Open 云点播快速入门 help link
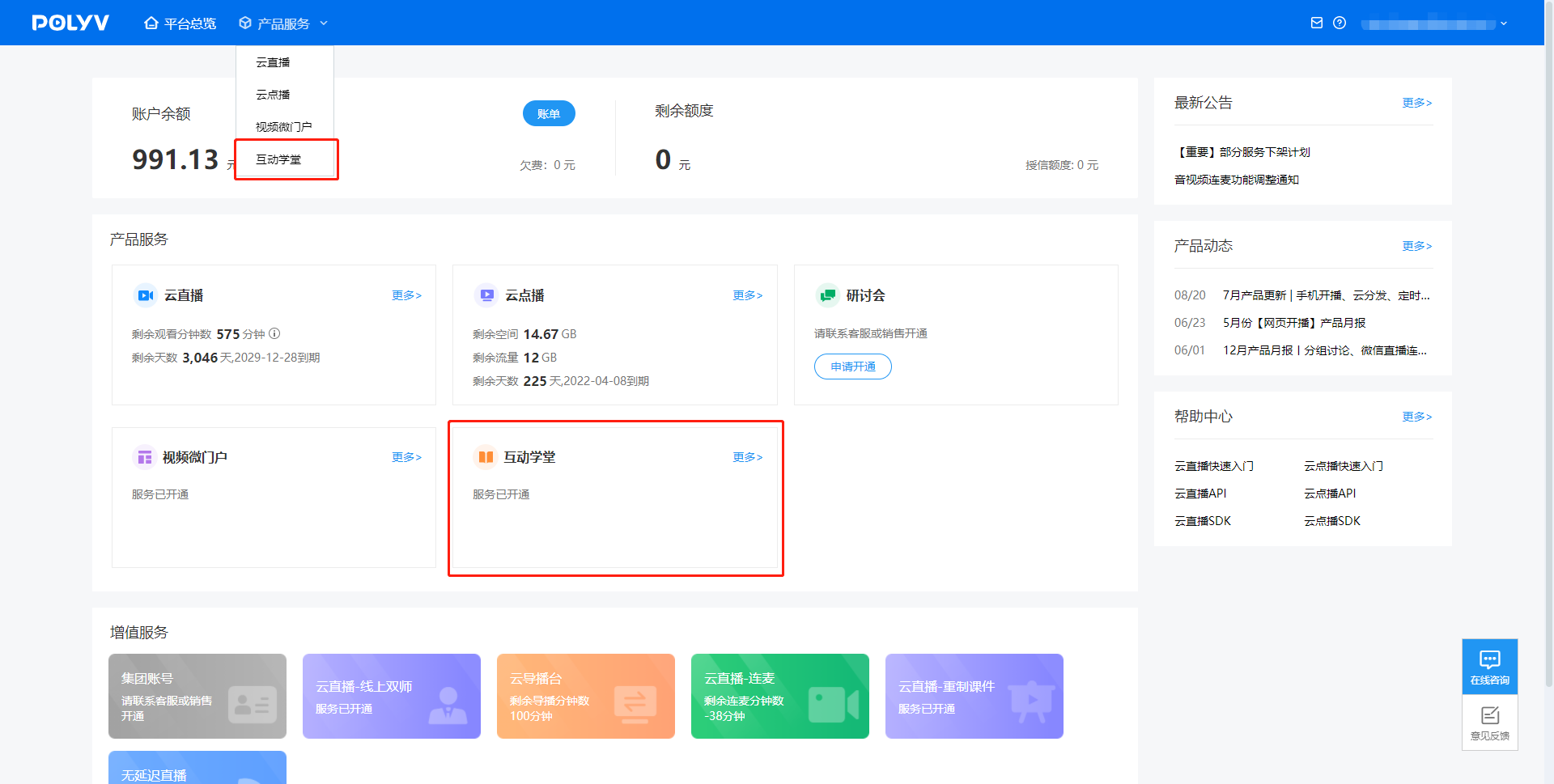 [1344, 466]
